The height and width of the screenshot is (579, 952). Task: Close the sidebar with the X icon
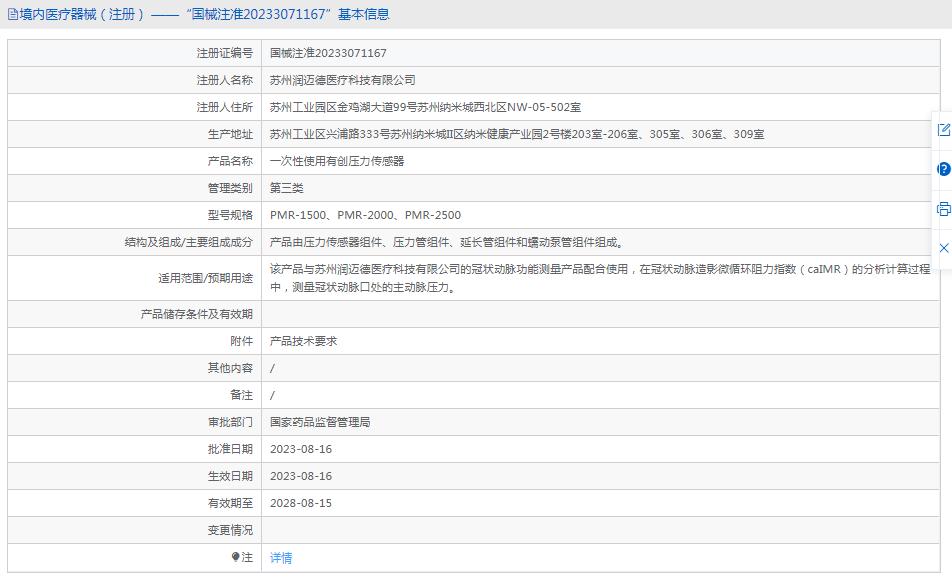click(944, 248)
